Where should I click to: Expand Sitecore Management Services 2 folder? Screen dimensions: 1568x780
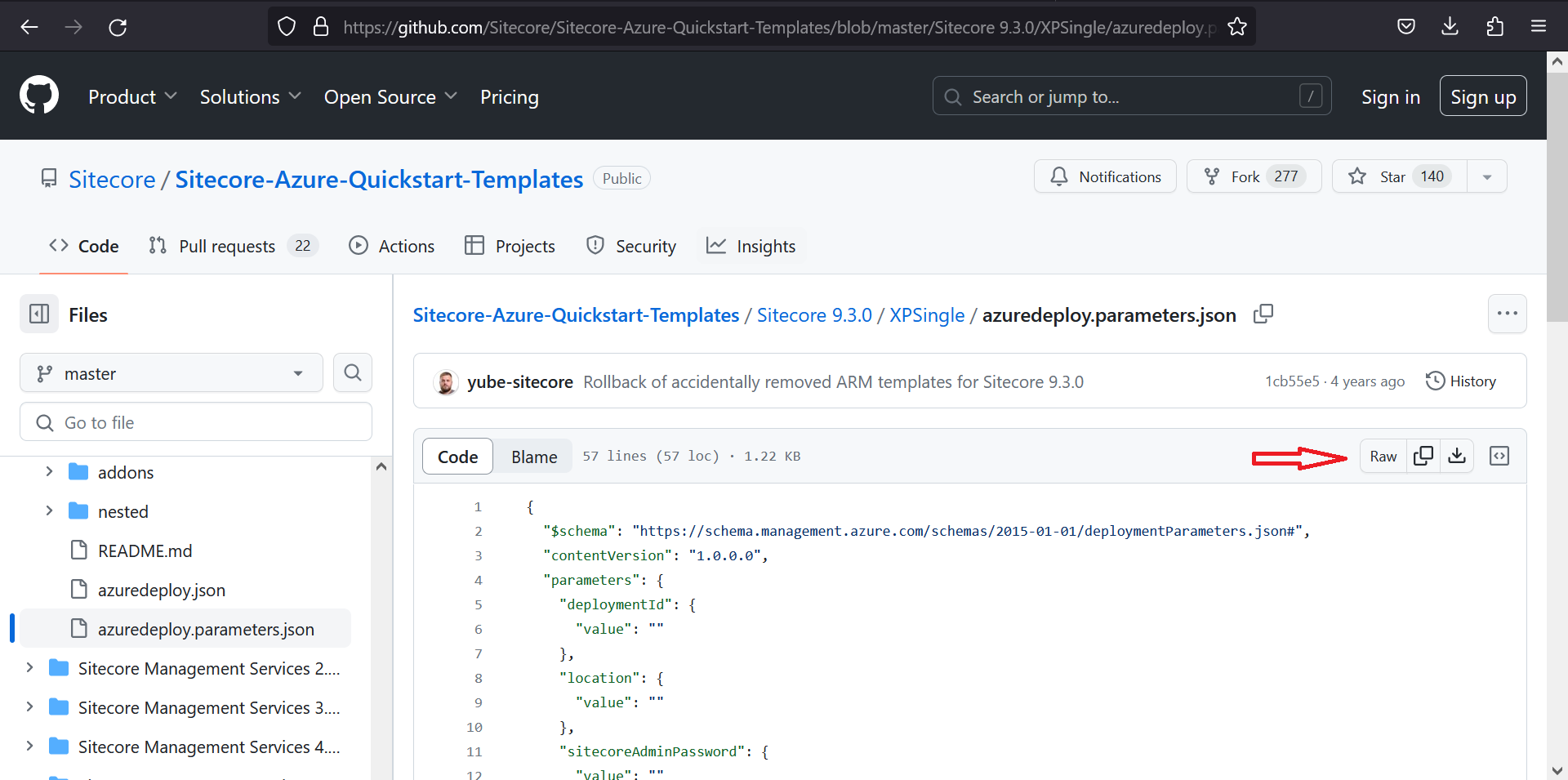point(29,667)
